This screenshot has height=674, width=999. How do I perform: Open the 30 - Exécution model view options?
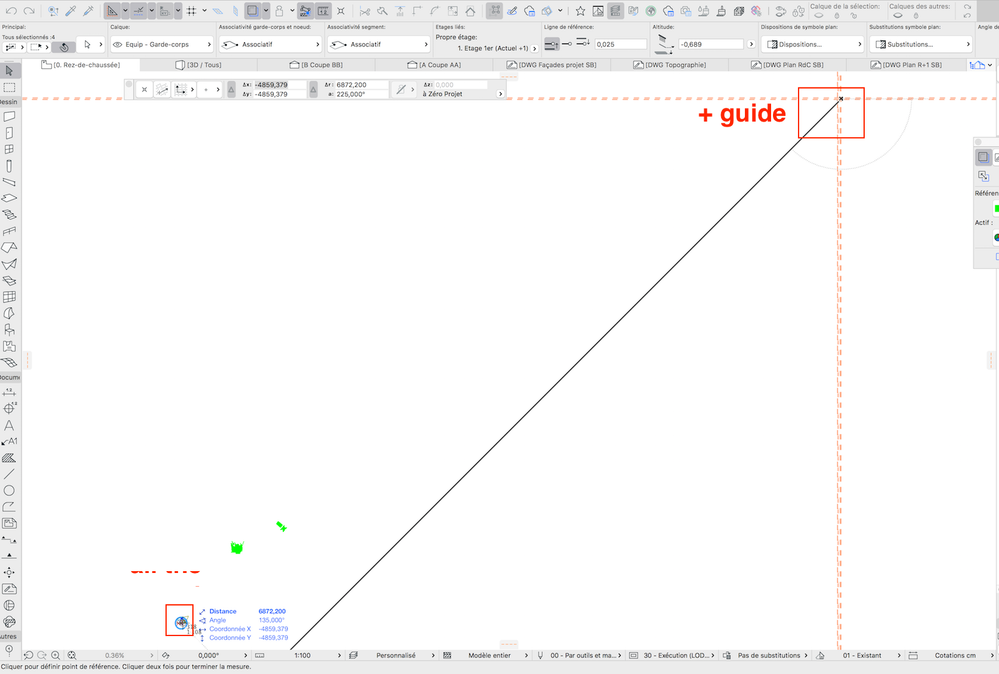point(672,655)
